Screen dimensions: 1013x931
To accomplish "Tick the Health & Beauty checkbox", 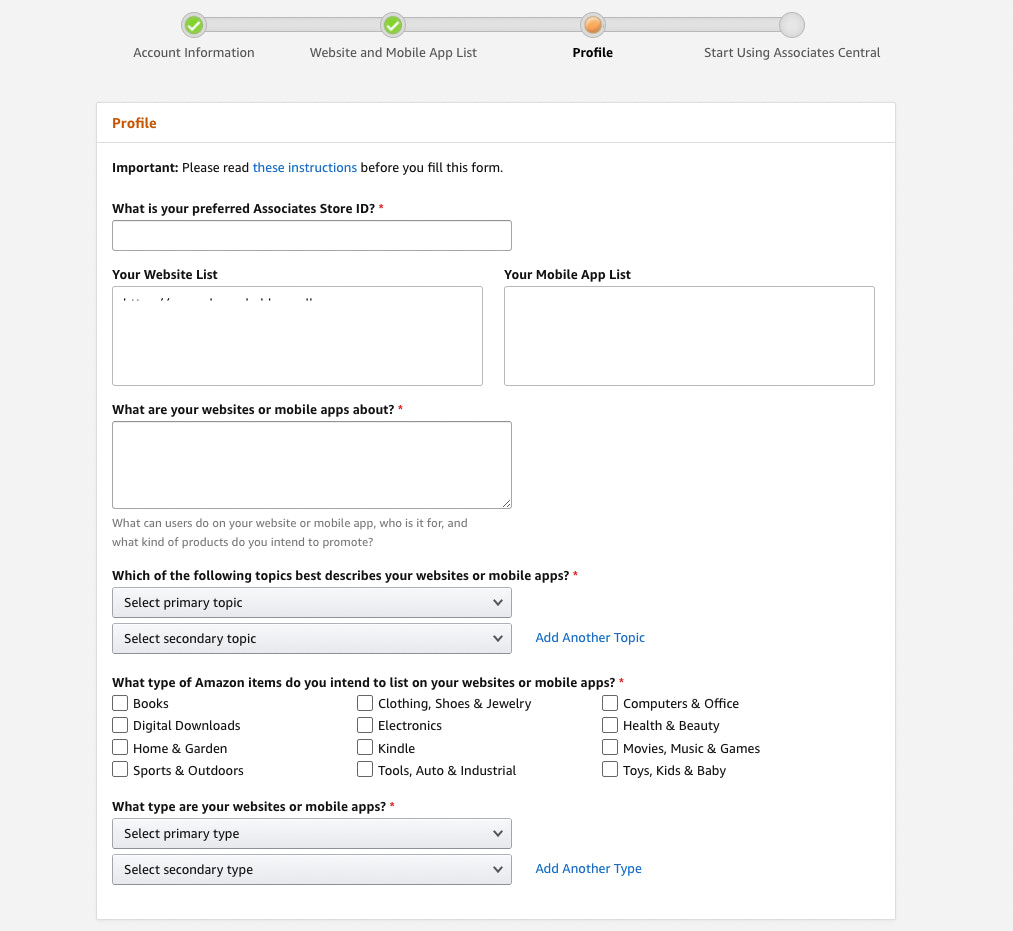I will click(610, 725).
